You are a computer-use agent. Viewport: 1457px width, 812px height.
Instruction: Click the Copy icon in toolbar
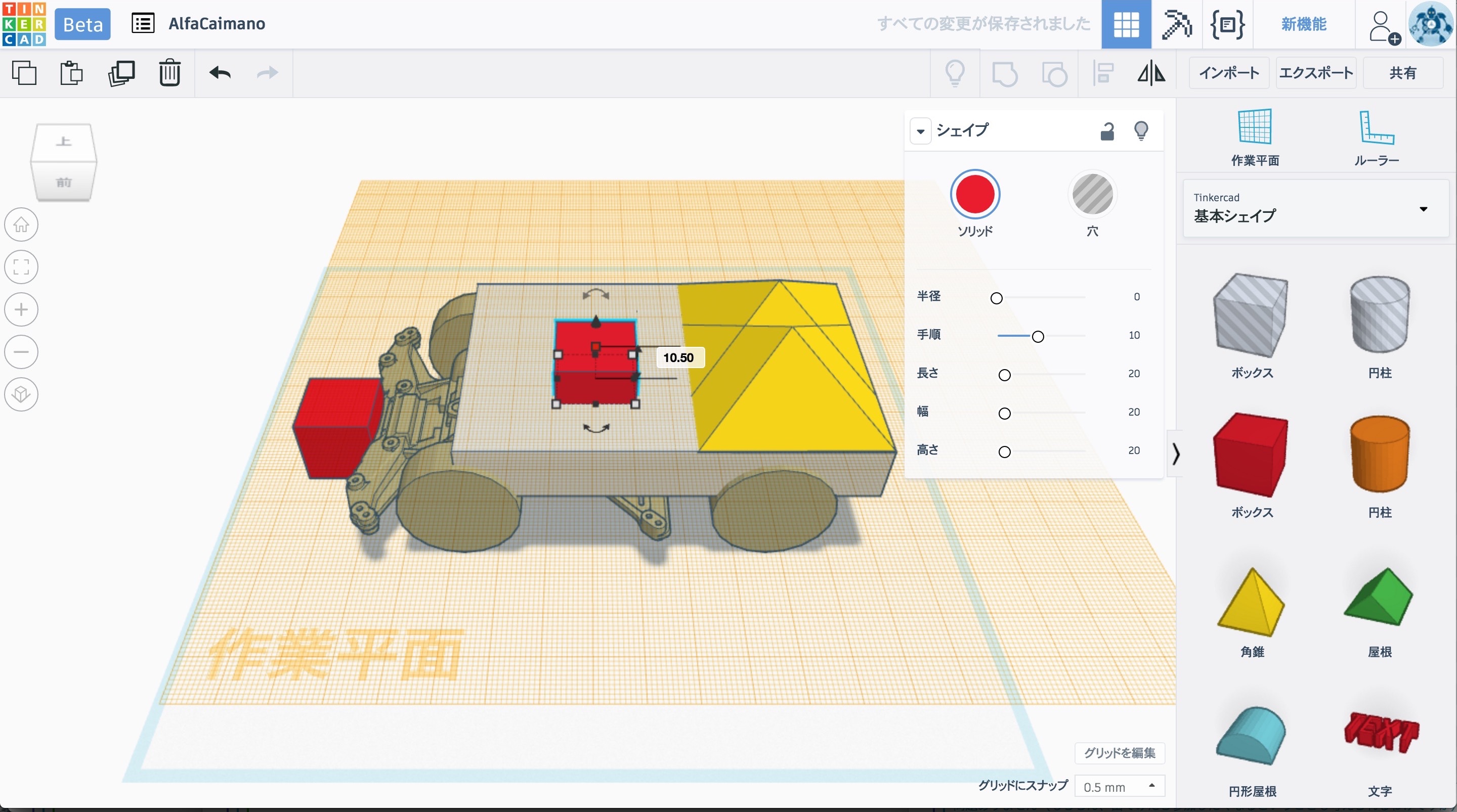coord(24,73)
